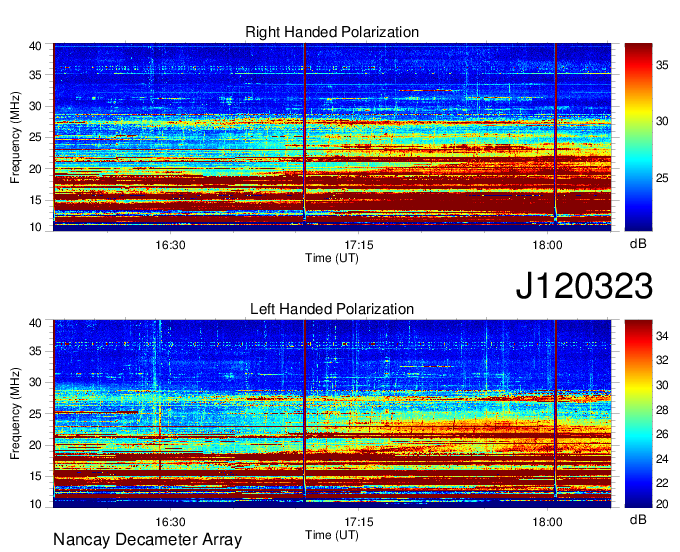Click the 15 MHz tick on Right Handed plot

(35, 200)
